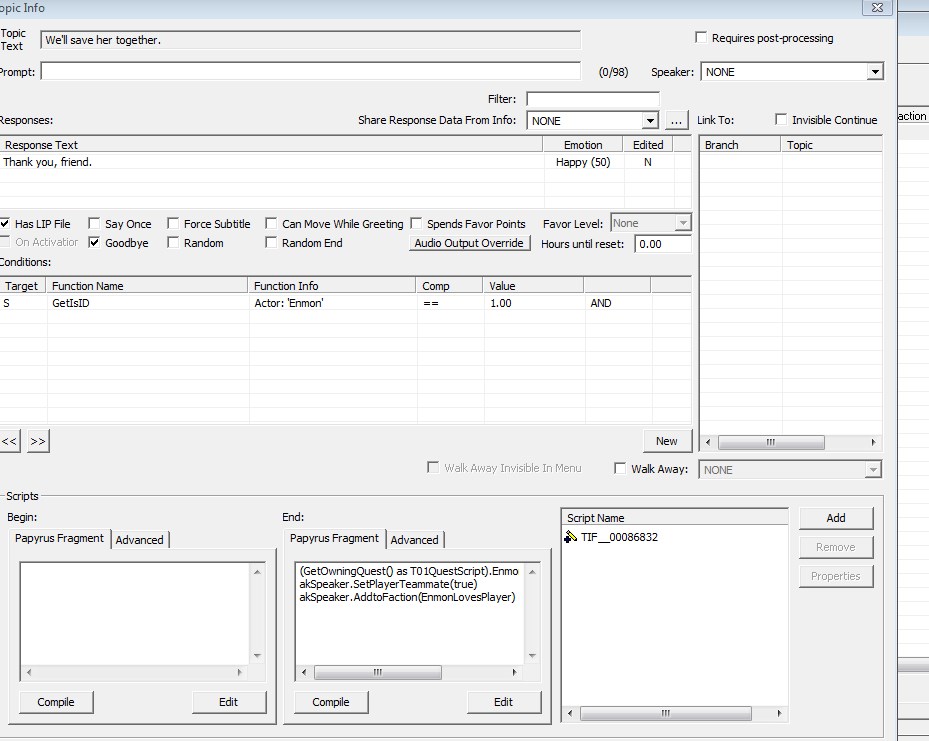Edit the End script fragment
This screenshot has height=741, width=929.
click(x=504, y=702)
